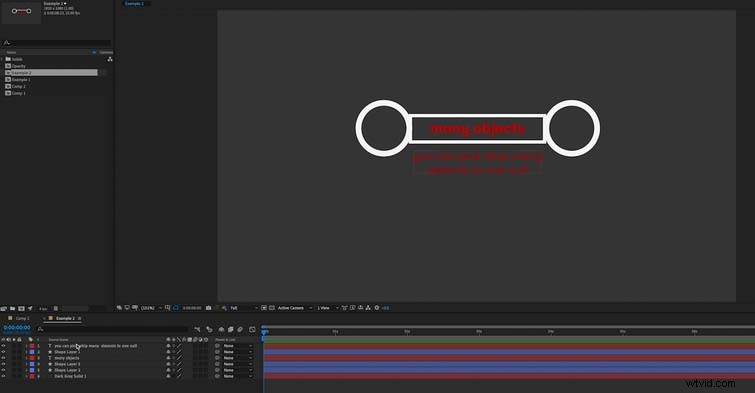Open Fast Previews options icon
Screen dimensions: 755x393
coord(352,308)
